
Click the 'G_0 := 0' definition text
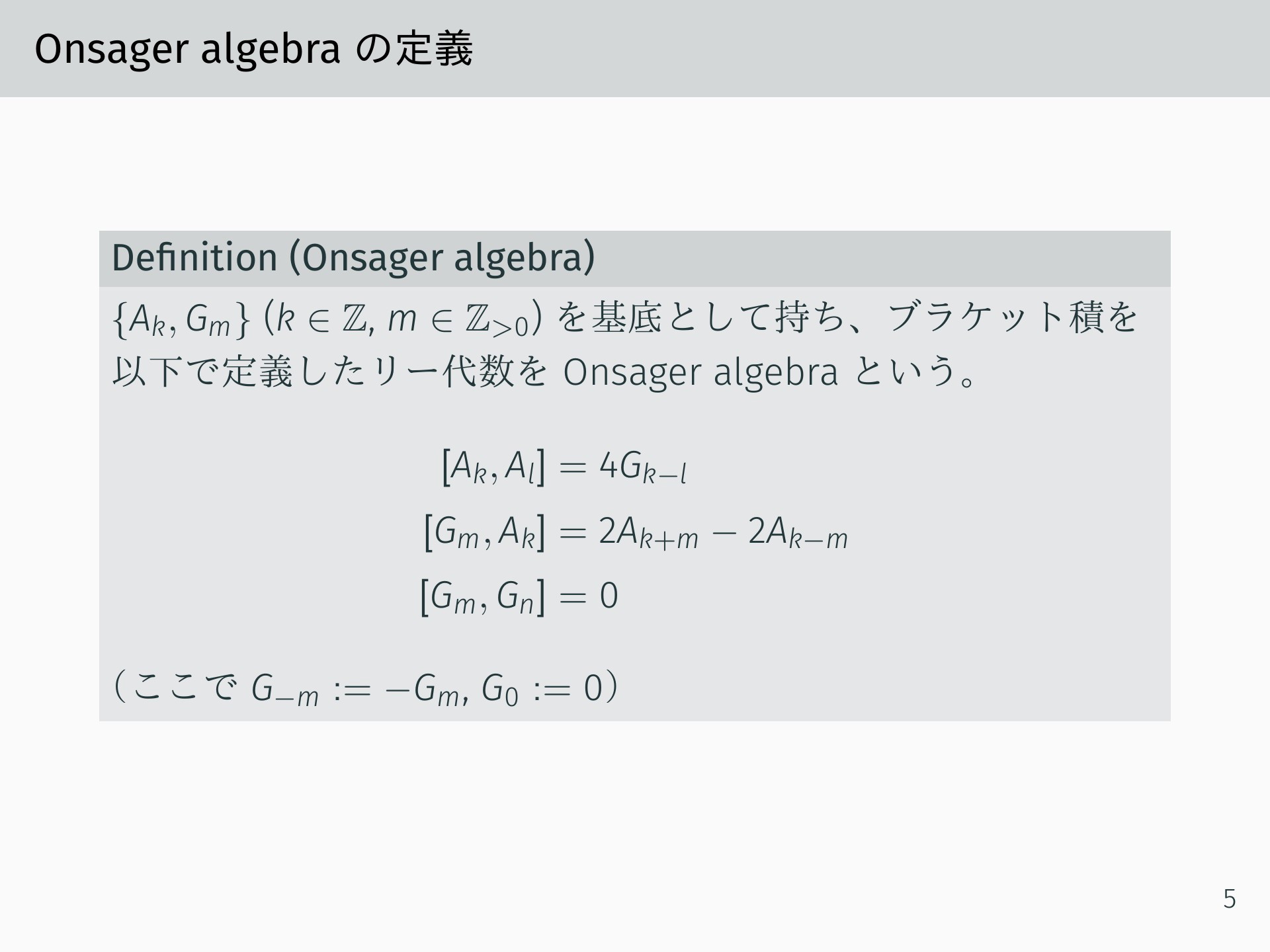[x=542, y=689]
